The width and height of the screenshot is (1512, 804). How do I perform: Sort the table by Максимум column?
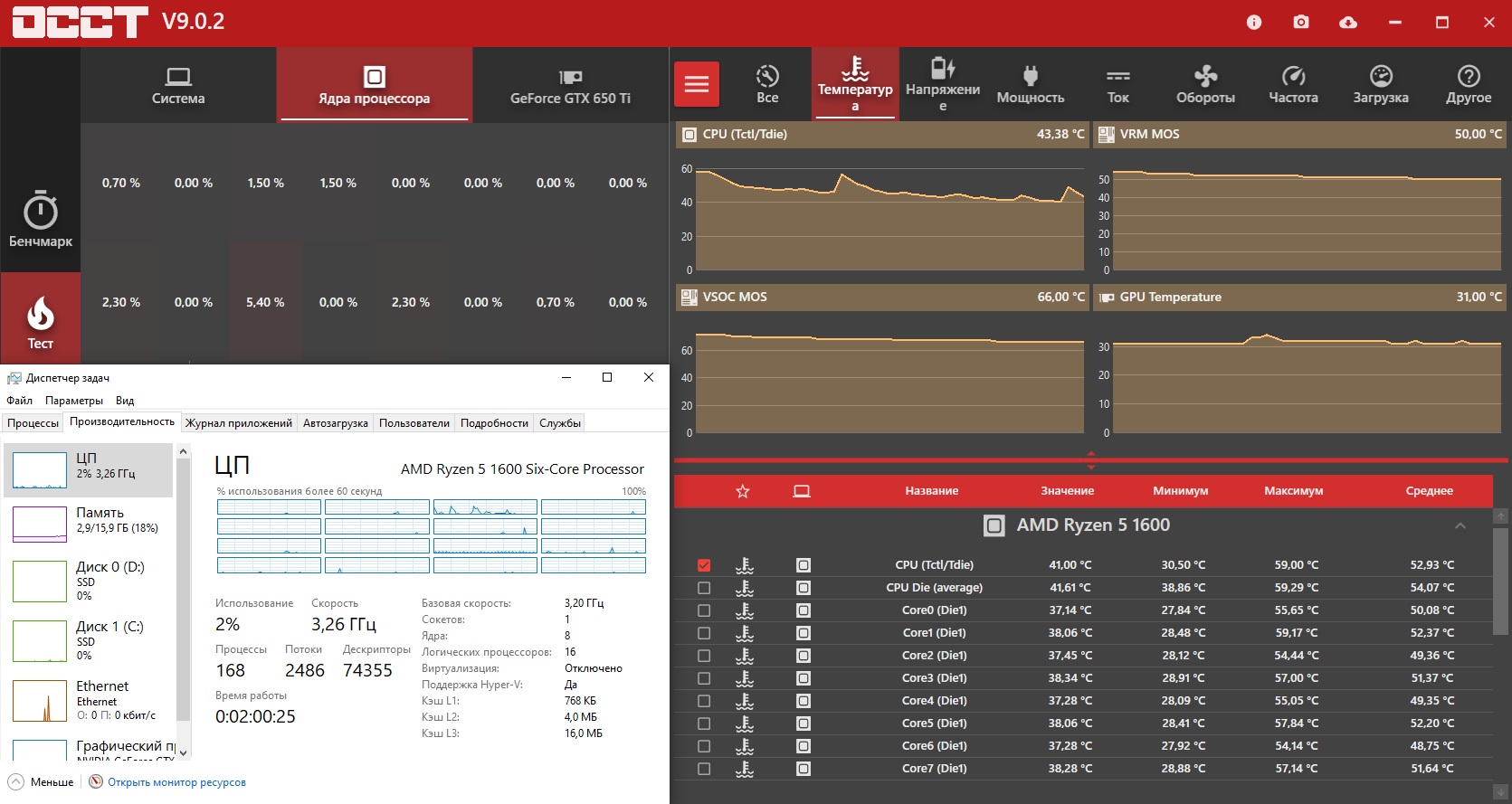[x=1294, y=491]
